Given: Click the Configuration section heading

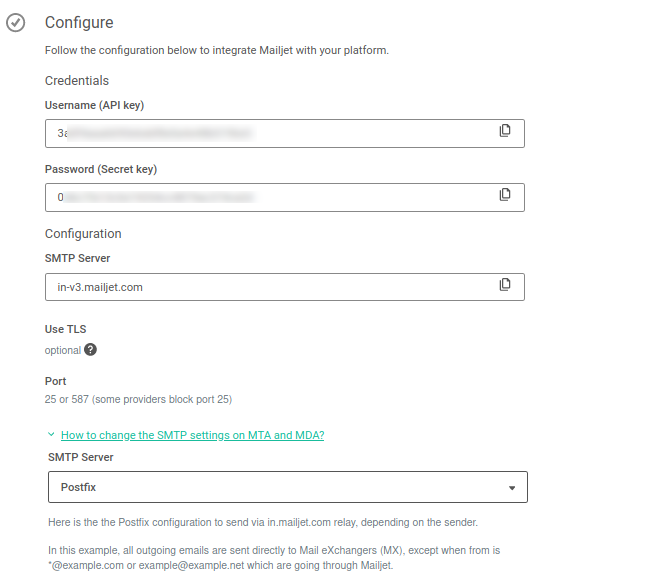Looking at the screenshot, I should click(x=83, y=233).
